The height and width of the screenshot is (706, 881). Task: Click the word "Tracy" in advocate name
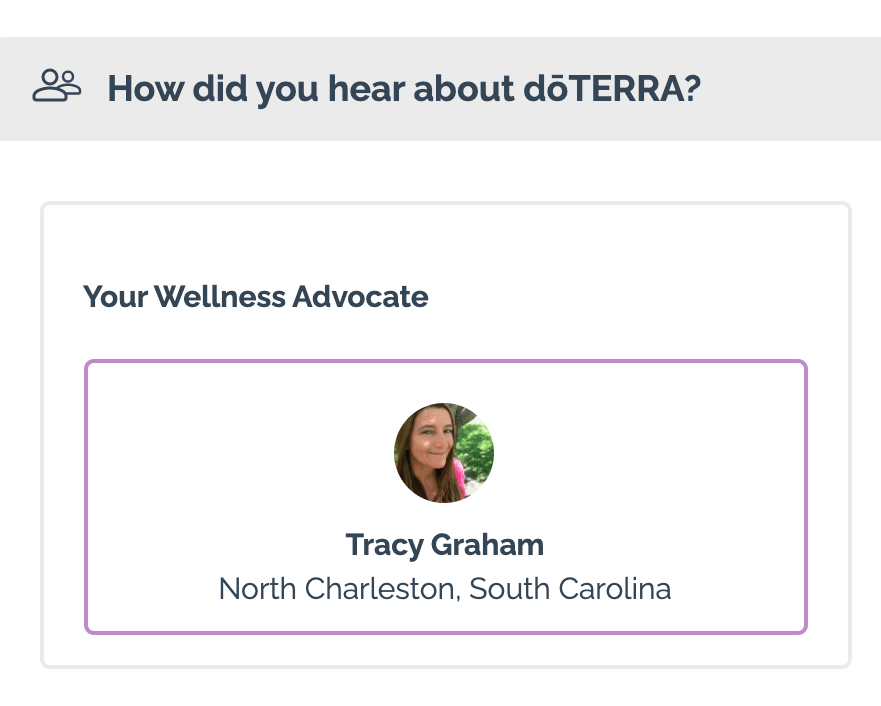pos(384,545)
